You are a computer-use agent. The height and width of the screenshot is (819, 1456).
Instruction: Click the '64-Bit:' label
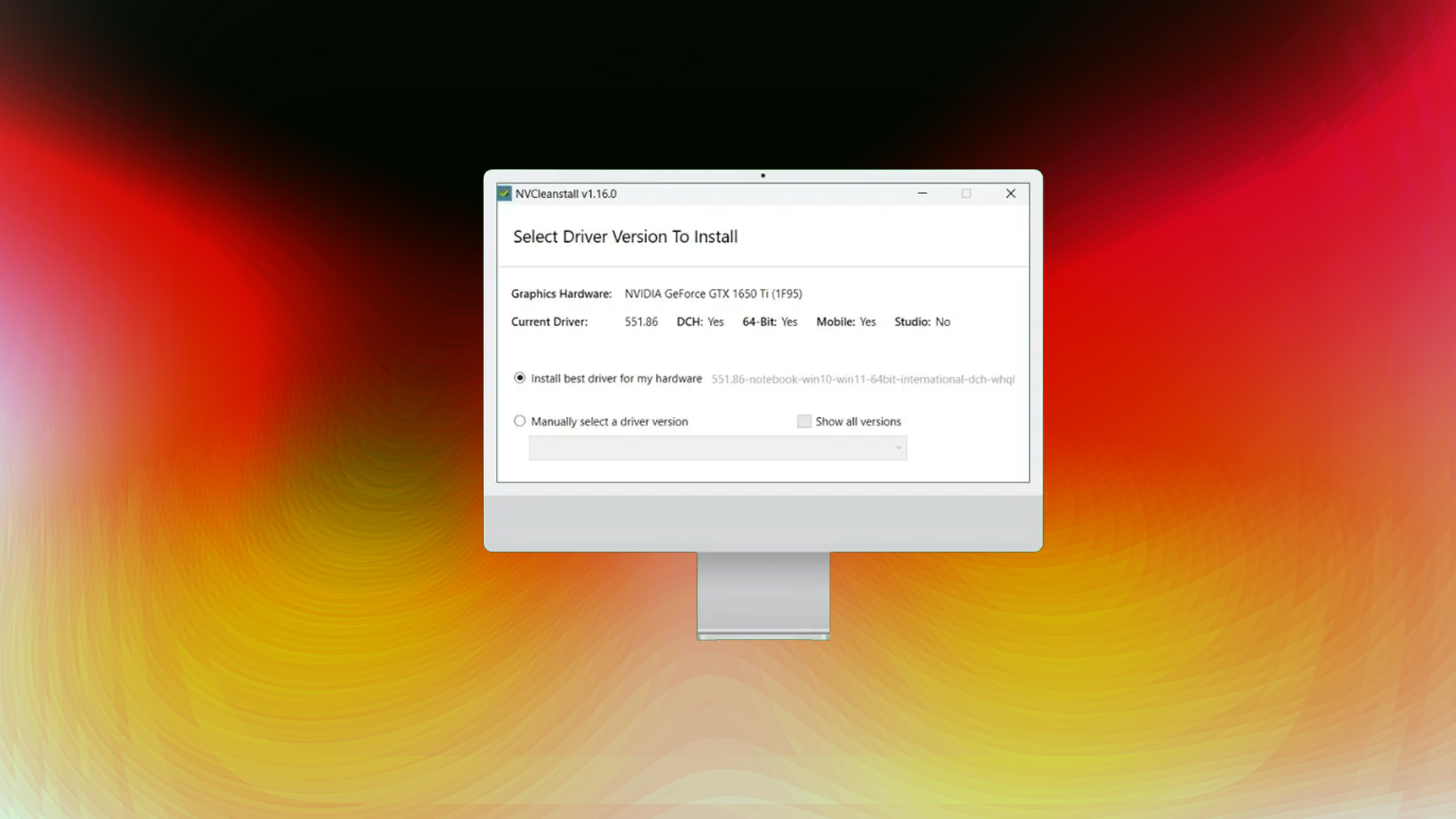760,322
